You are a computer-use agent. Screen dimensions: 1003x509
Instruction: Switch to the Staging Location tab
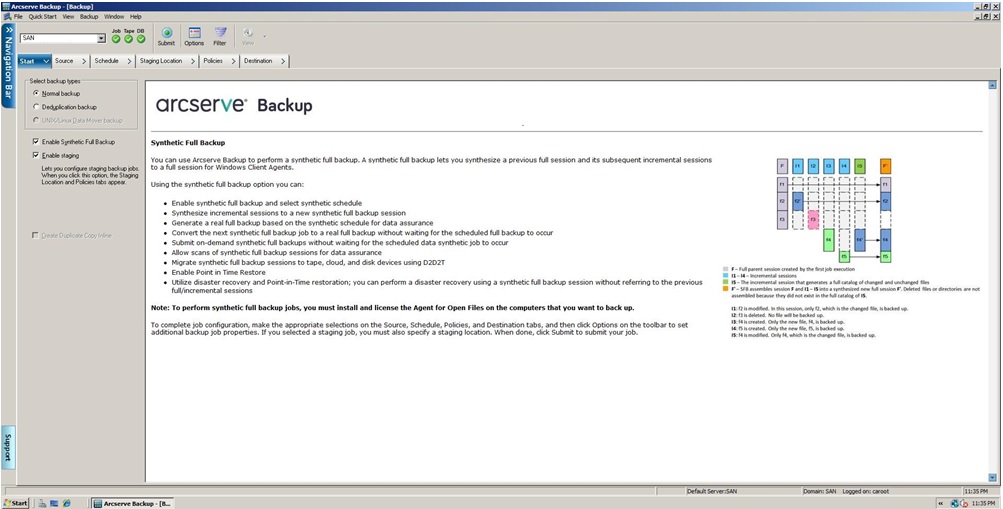click(168, 61)
